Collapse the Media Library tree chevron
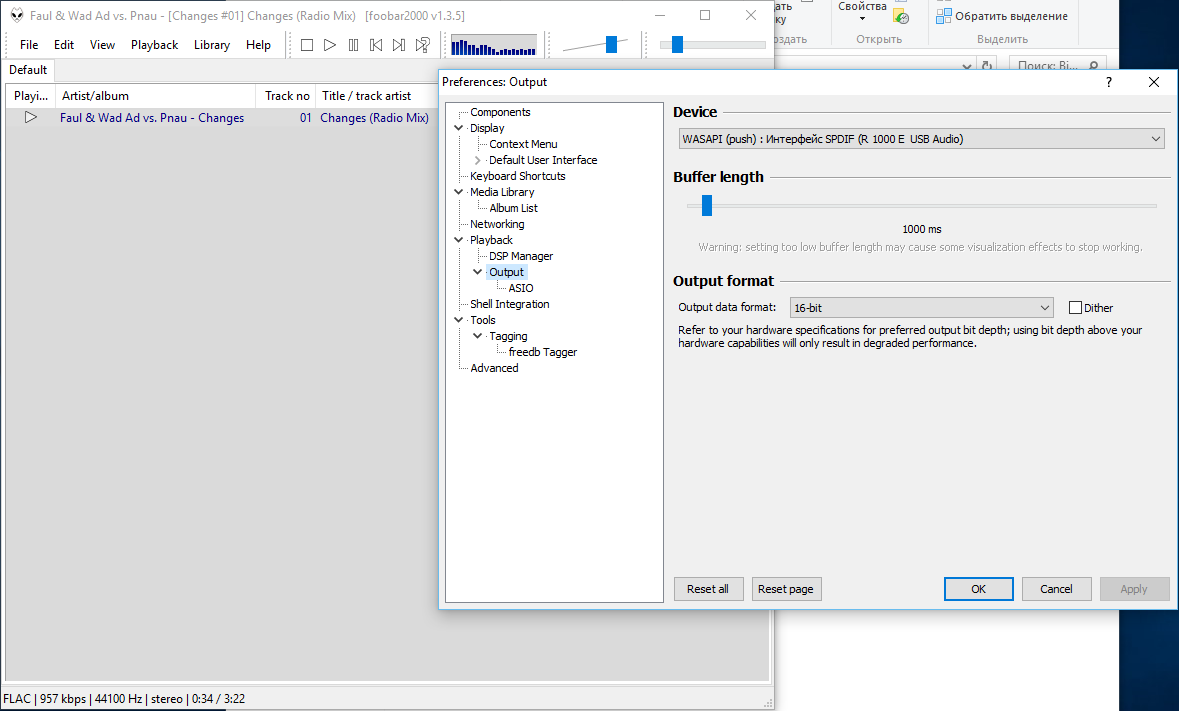1179x711 pixels. 459,192
